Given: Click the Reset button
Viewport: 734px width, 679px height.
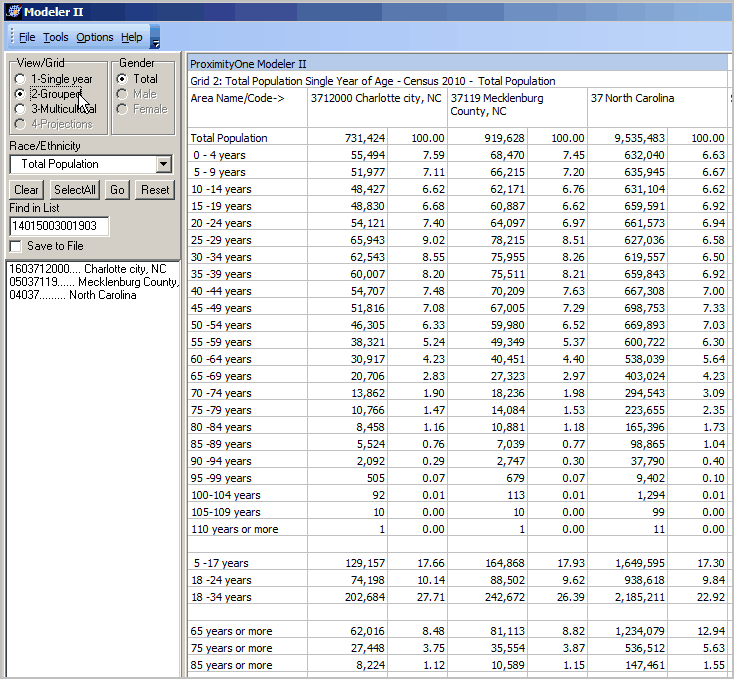Looking at the screenshot, I should 155,190.
